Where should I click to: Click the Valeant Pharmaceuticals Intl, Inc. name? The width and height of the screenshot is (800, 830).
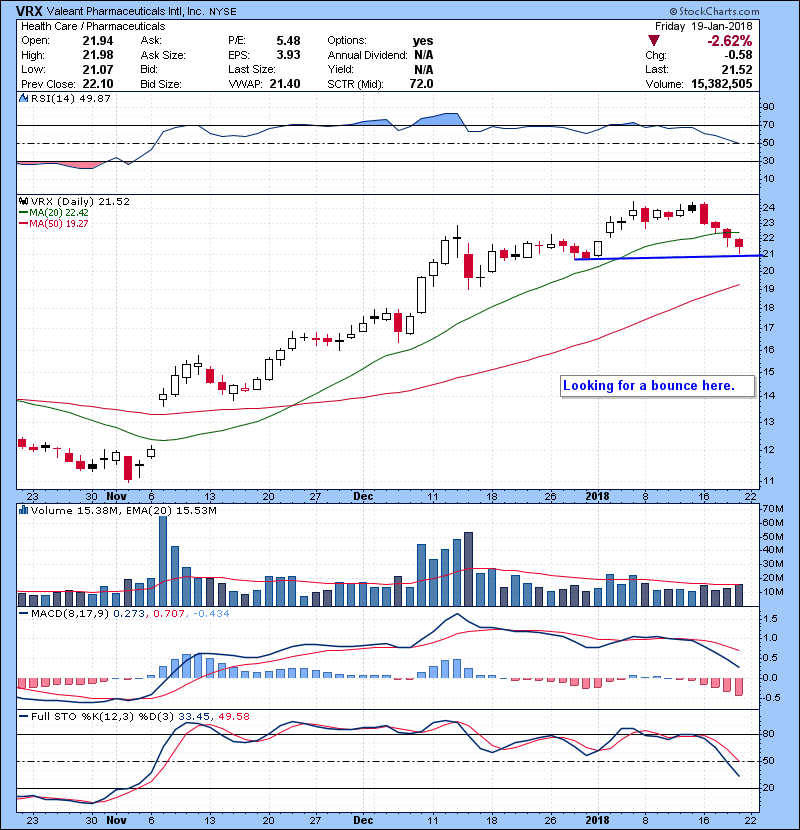point(126,11)
